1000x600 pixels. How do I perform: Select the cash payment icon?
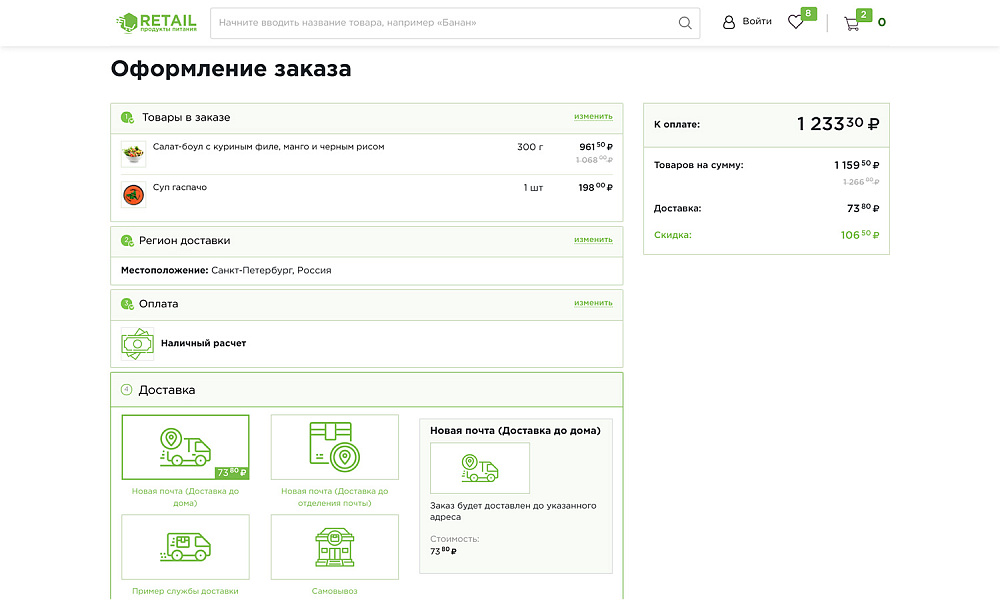coord(136,344)
